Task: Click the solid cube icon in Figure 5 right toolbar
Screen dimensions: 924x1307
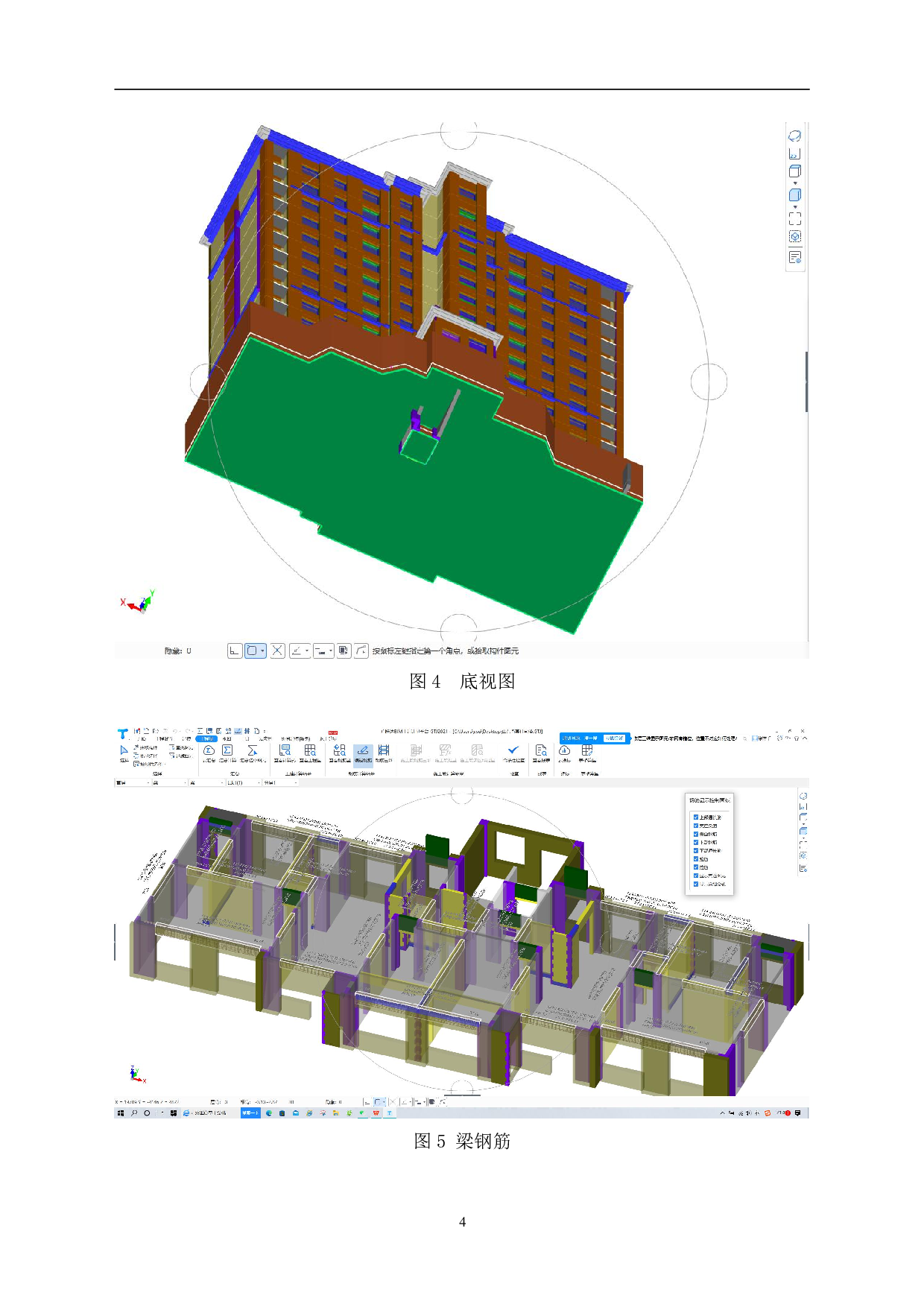Action: coord(803,831)
